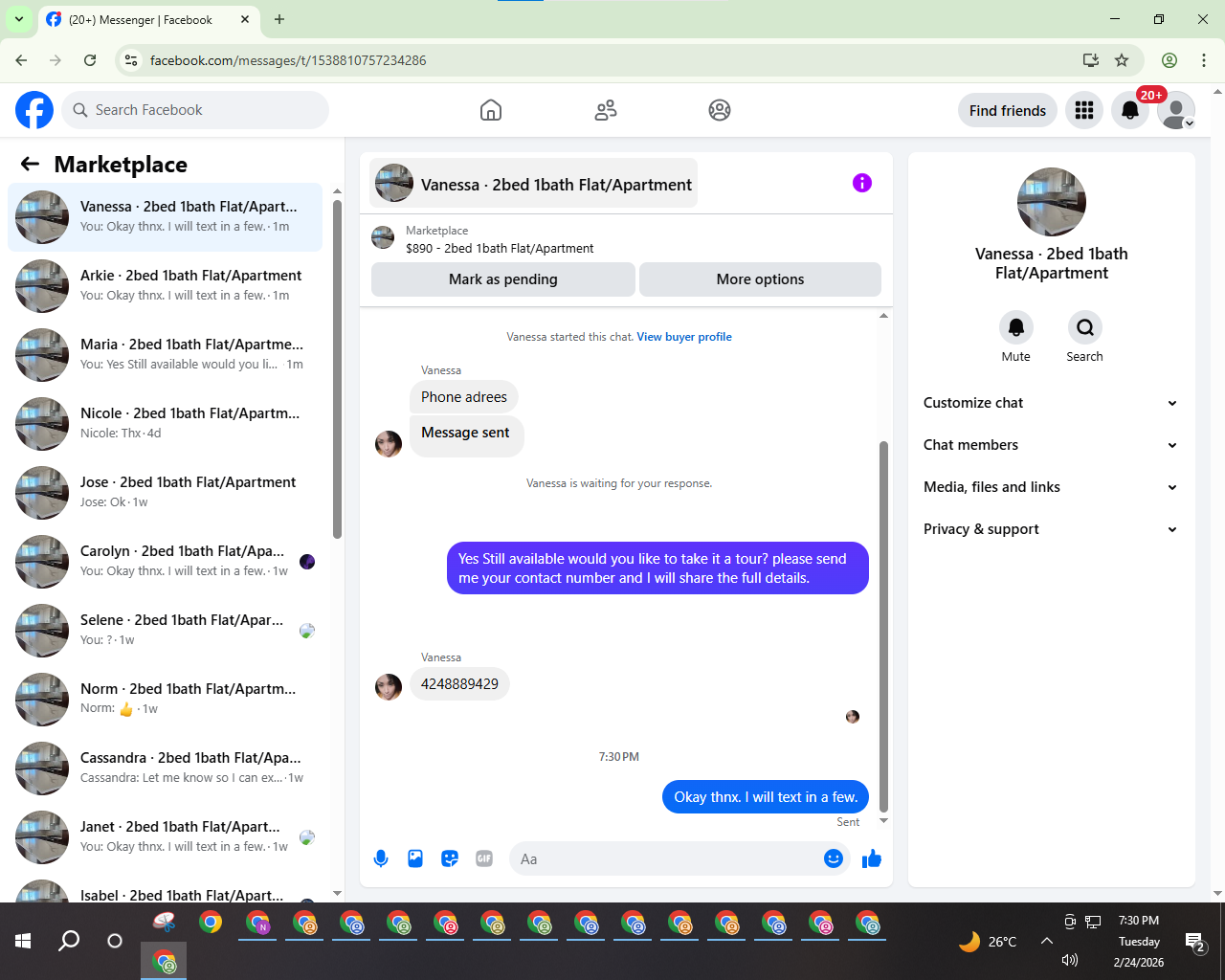Open Chrome profile icon in toolbar
The image size is (1225, 980).
click(x=1169, y=60)
